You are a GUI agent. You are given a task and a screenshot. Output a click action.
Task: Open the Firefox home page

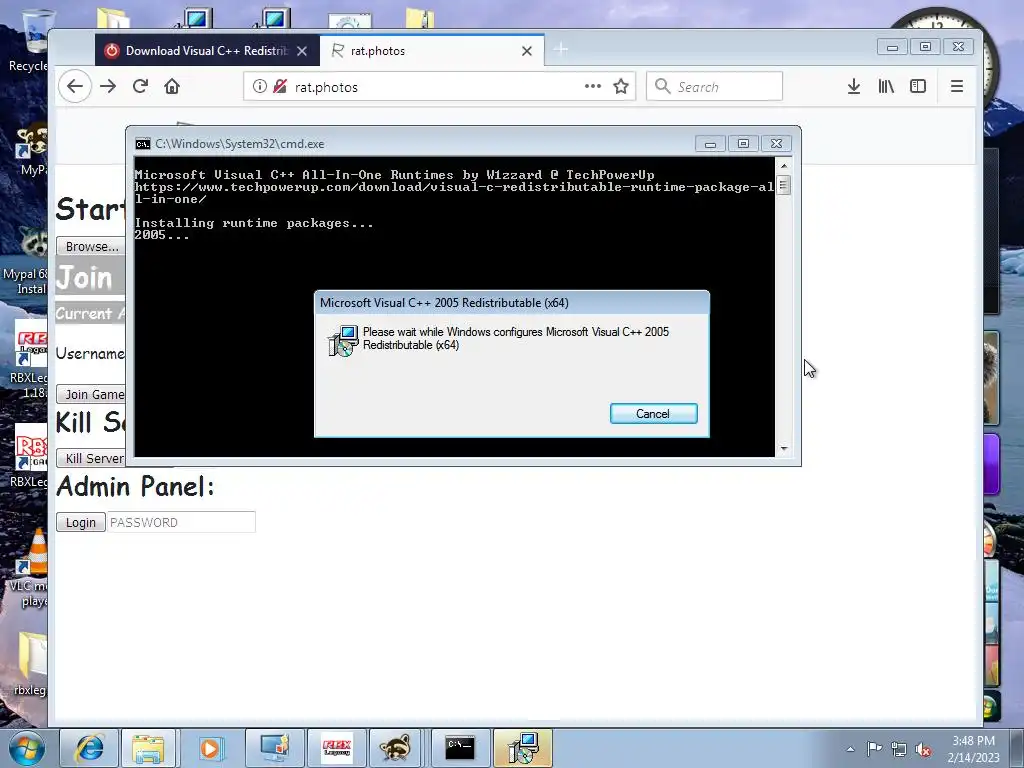tap(172, 86)
